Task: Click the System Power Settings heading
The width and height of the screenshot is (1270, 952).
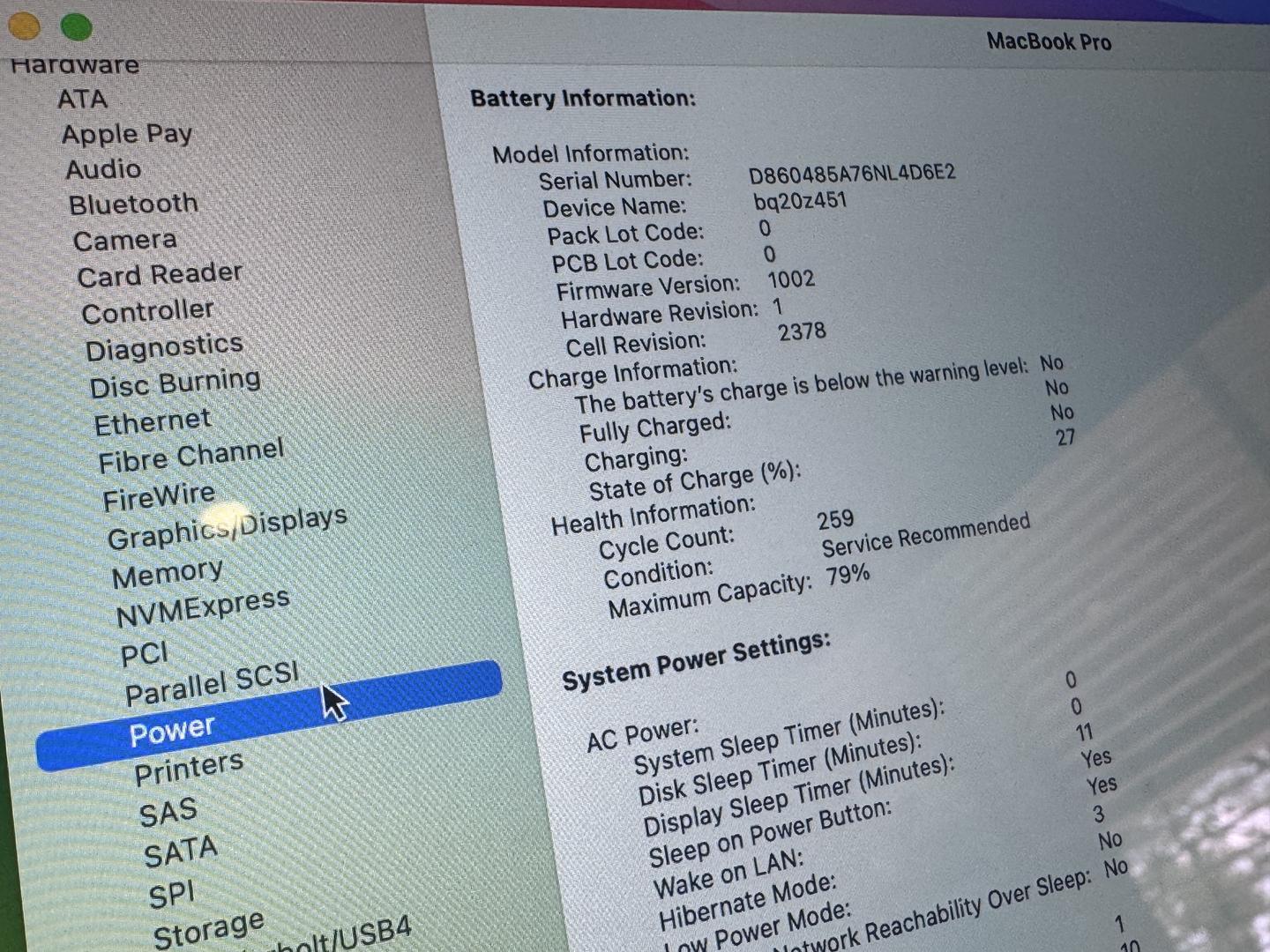Action: coord(697,661)
